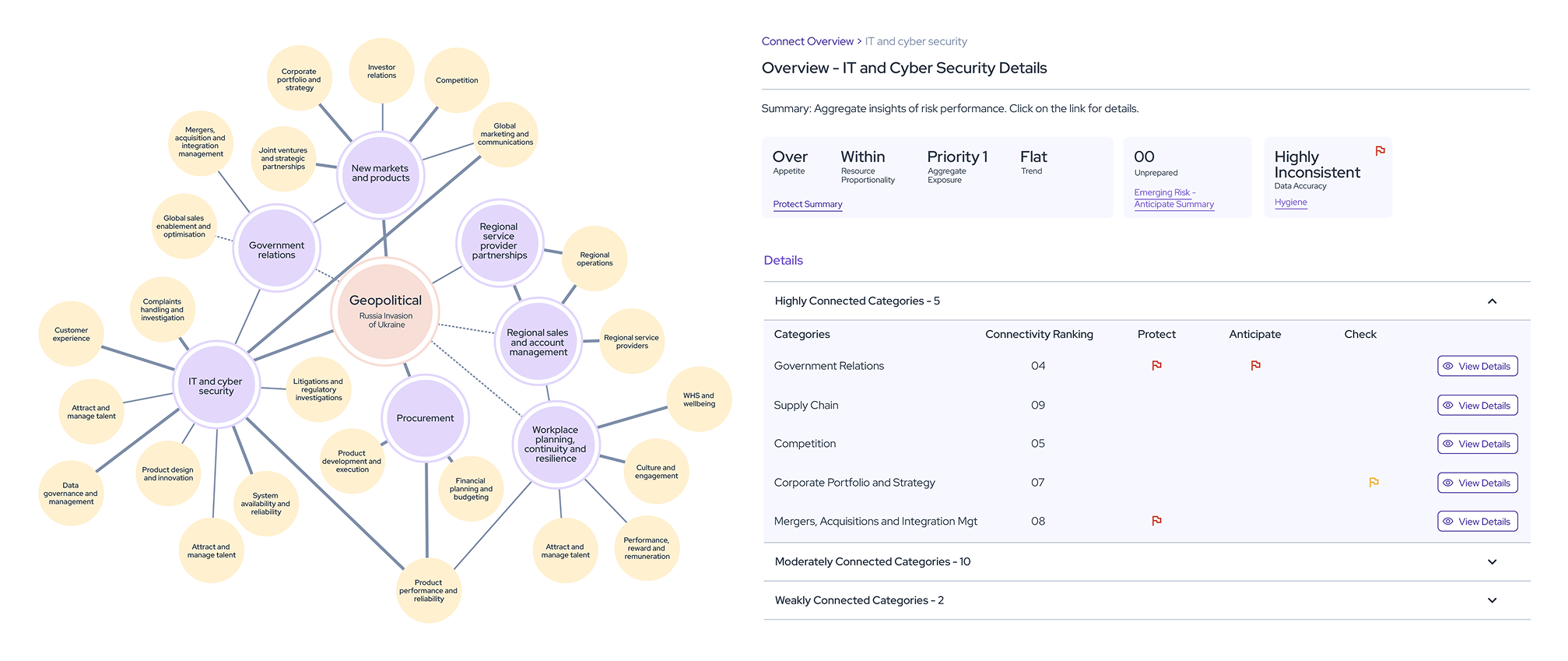
Task: View Details for Supply Chain
Action: [1477, 406]
